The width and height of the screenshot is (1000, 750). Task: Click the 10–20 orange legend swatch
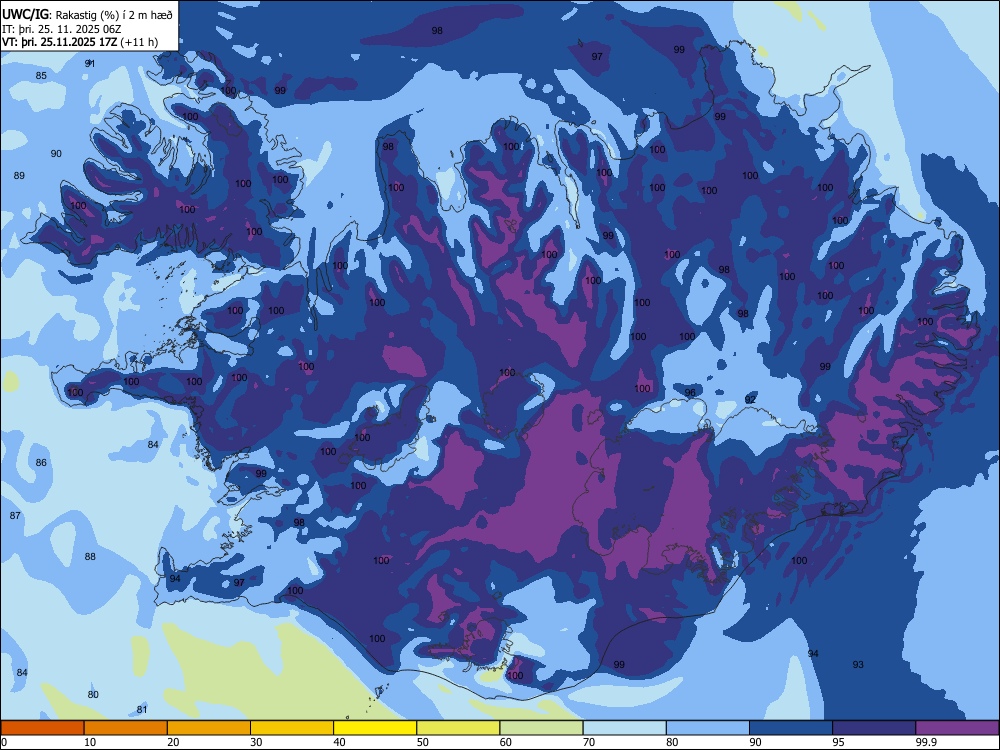click(x=126, y=728)
